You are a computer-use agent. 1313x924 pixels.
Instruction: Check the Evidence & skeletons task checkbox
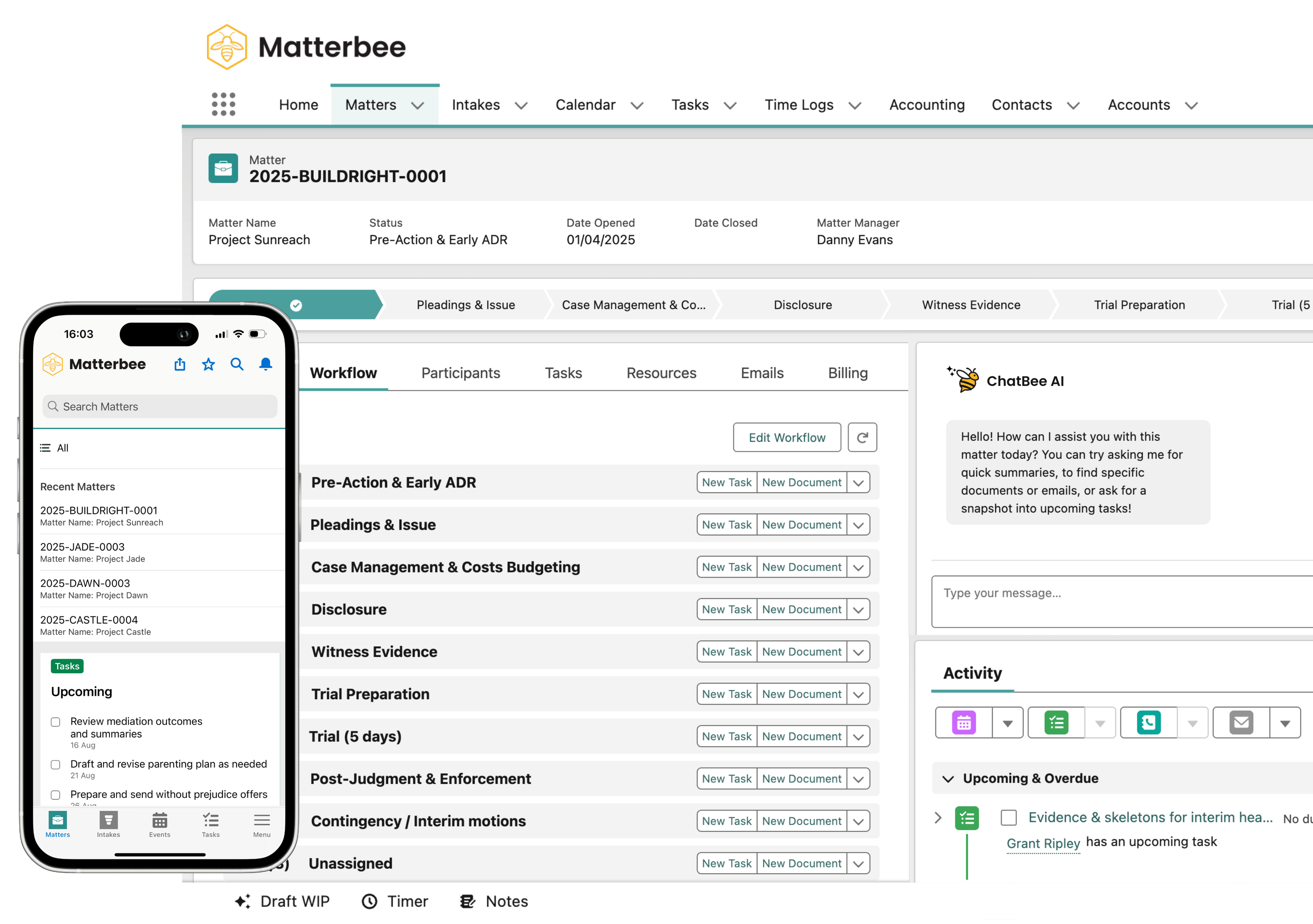click(1008, 818)
